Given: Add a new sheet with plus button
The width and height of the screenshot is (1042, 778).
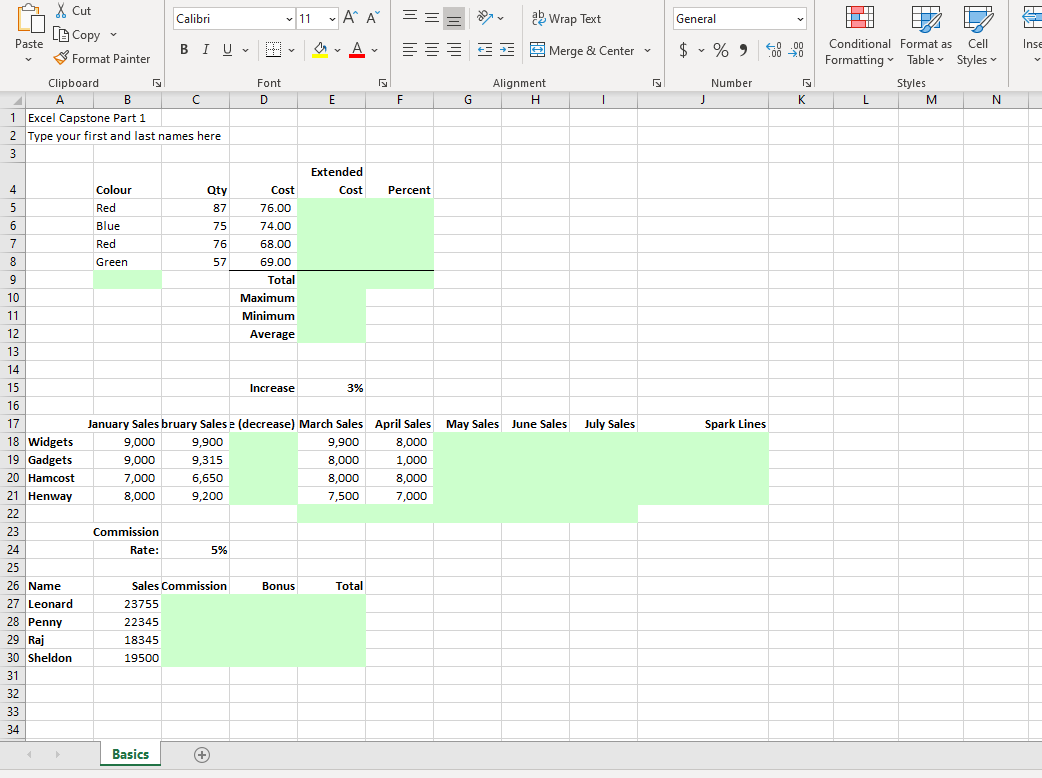Looking at the screenshot, I should tap(202, 755).
